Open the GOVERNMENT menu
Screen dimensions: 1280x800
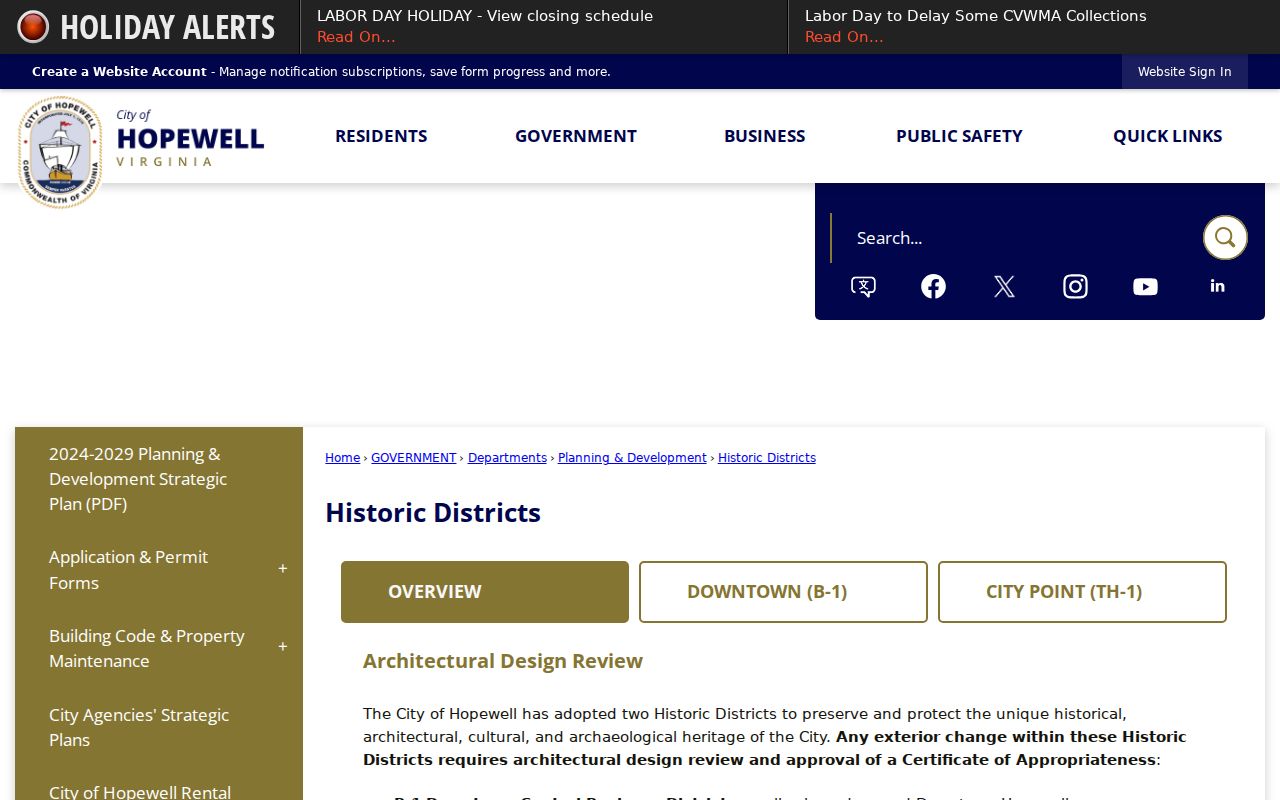point(576,136)
